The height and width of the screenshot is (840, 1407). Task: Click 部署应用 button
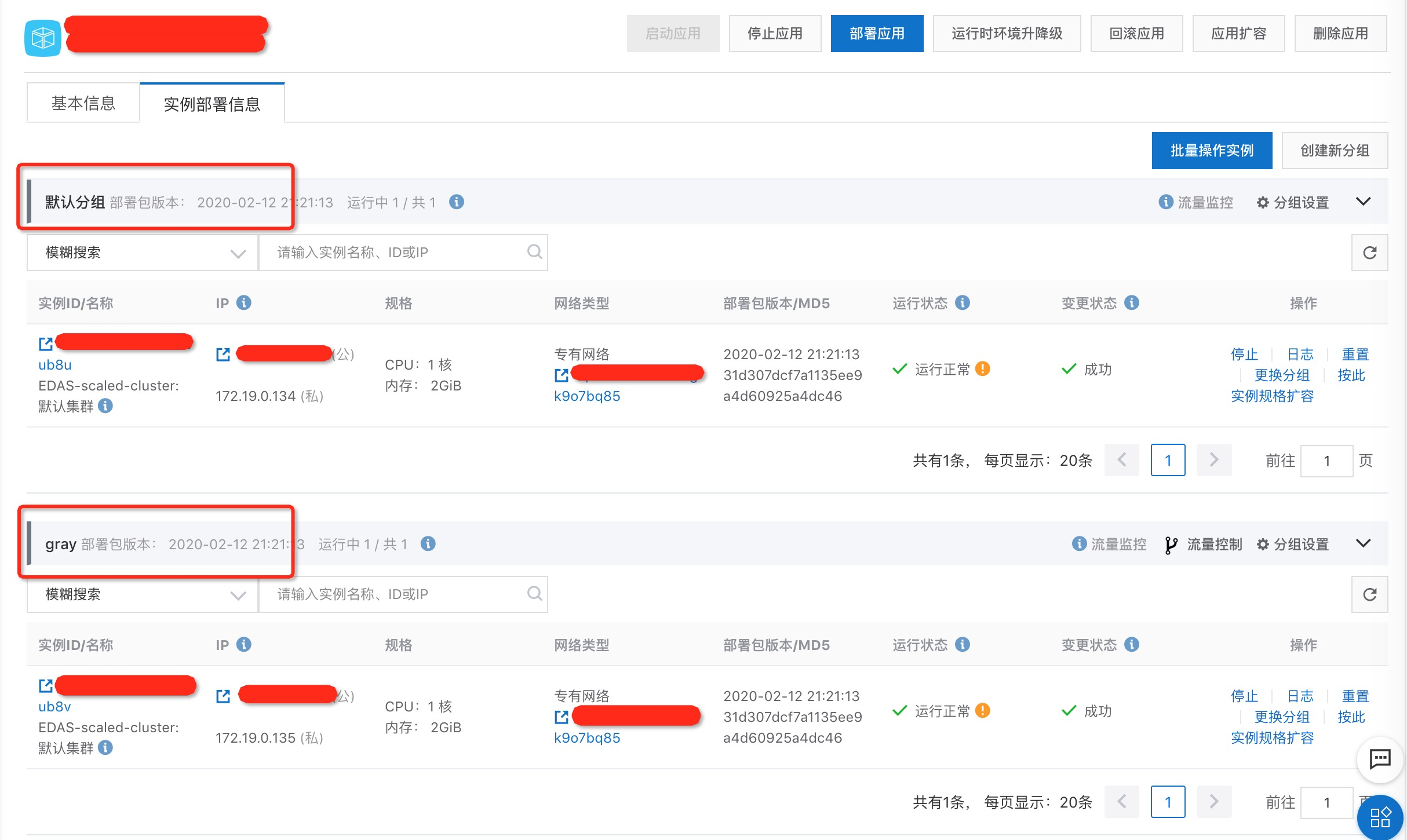tap(877, 34)
